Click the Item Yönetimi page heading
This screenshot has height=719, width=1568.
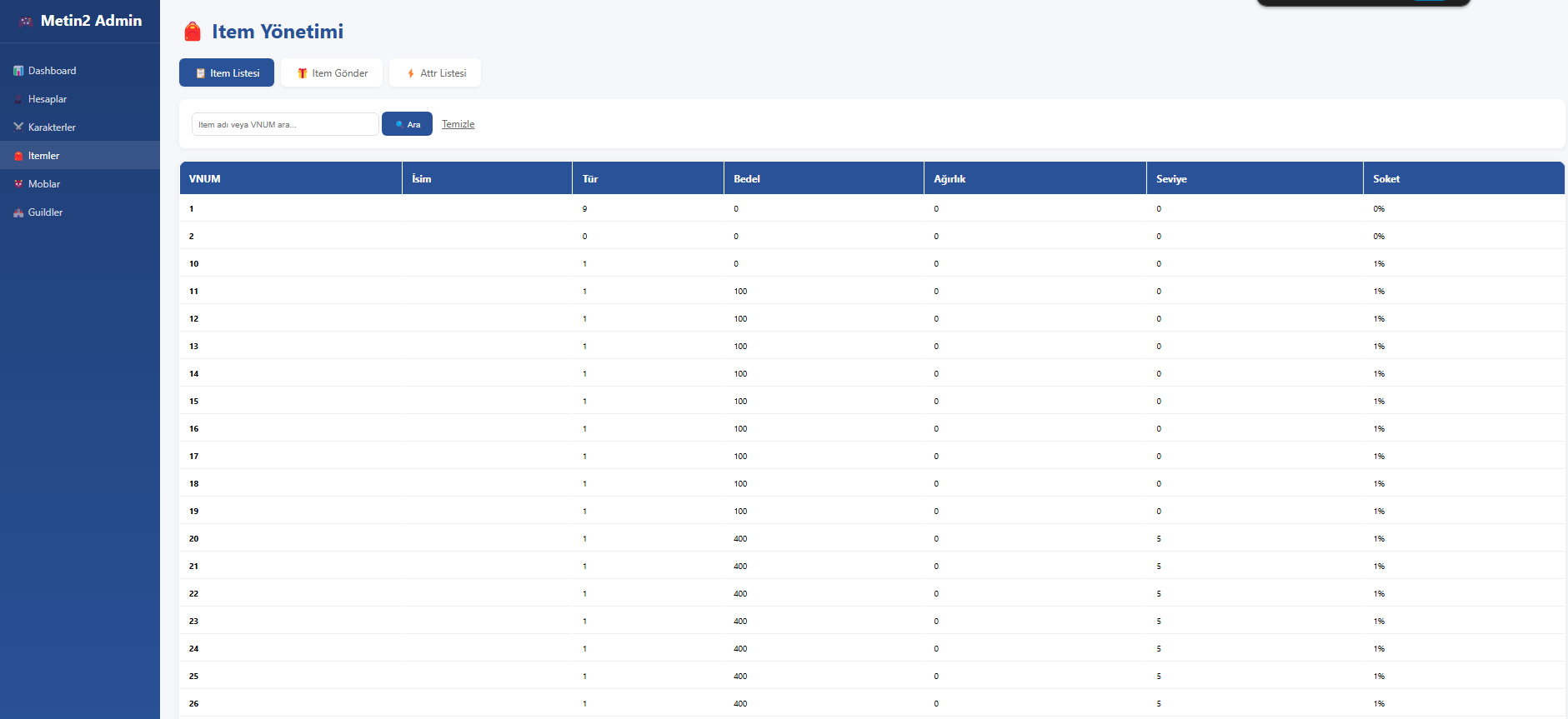pos(278,32)
